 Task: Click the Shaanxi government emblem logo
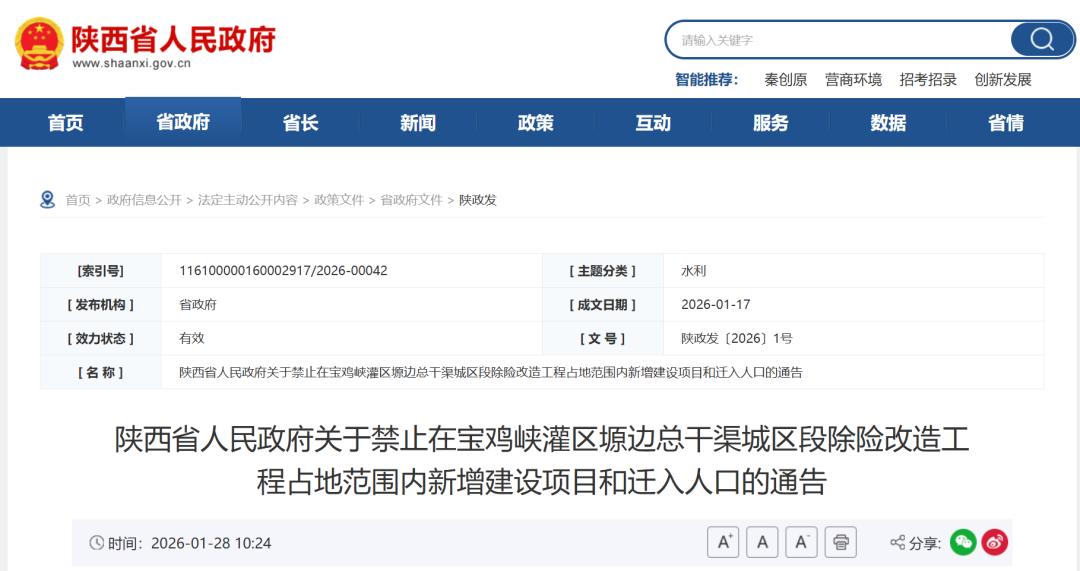tap(40, 43)
